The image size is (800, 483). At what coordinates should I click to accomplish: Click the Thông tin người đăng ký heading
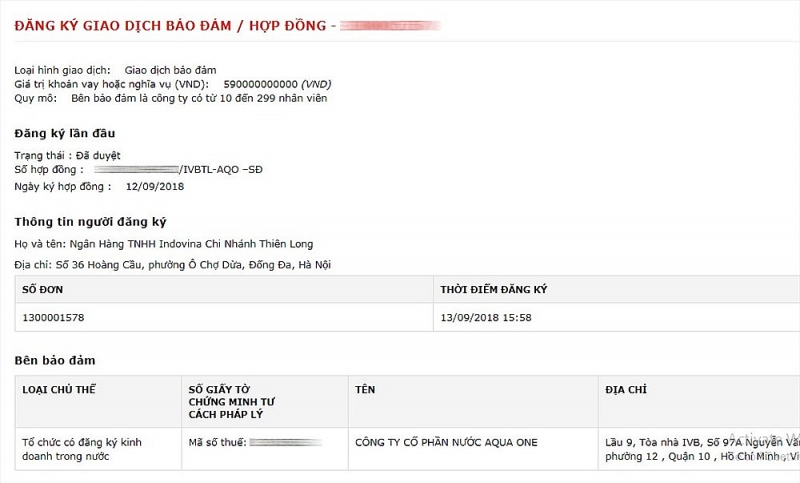(x=90, y=222)
